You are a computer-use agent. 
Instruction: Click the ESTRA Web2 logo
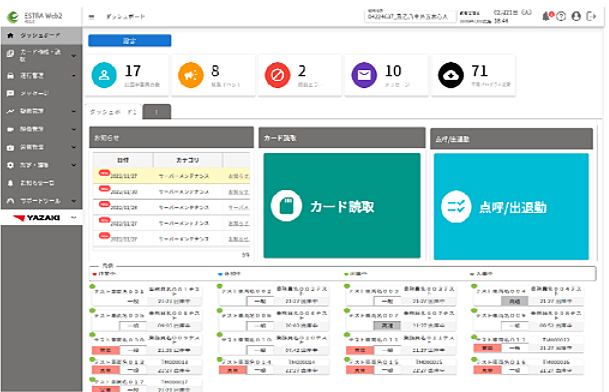point(34,16)
